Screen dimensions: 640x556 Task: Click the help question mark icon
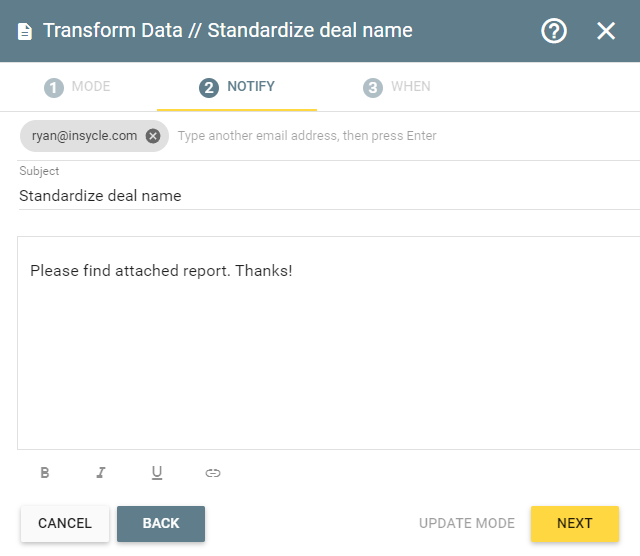553,31
